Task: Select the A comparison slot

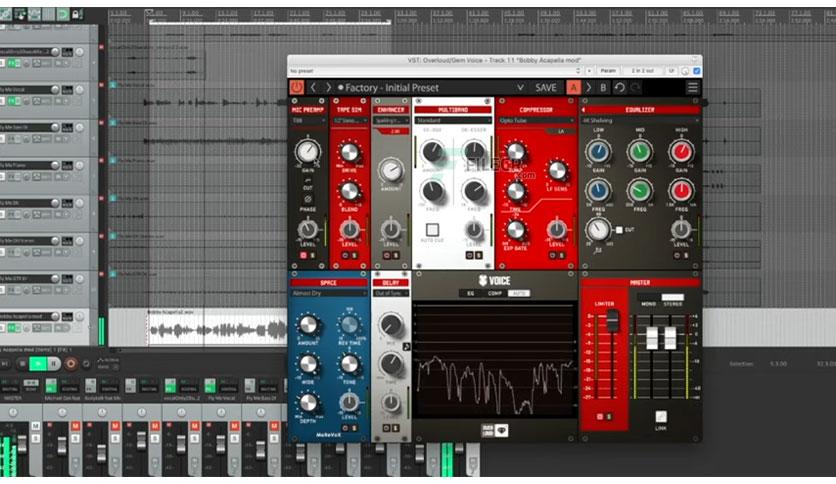Action: (574, 87)
